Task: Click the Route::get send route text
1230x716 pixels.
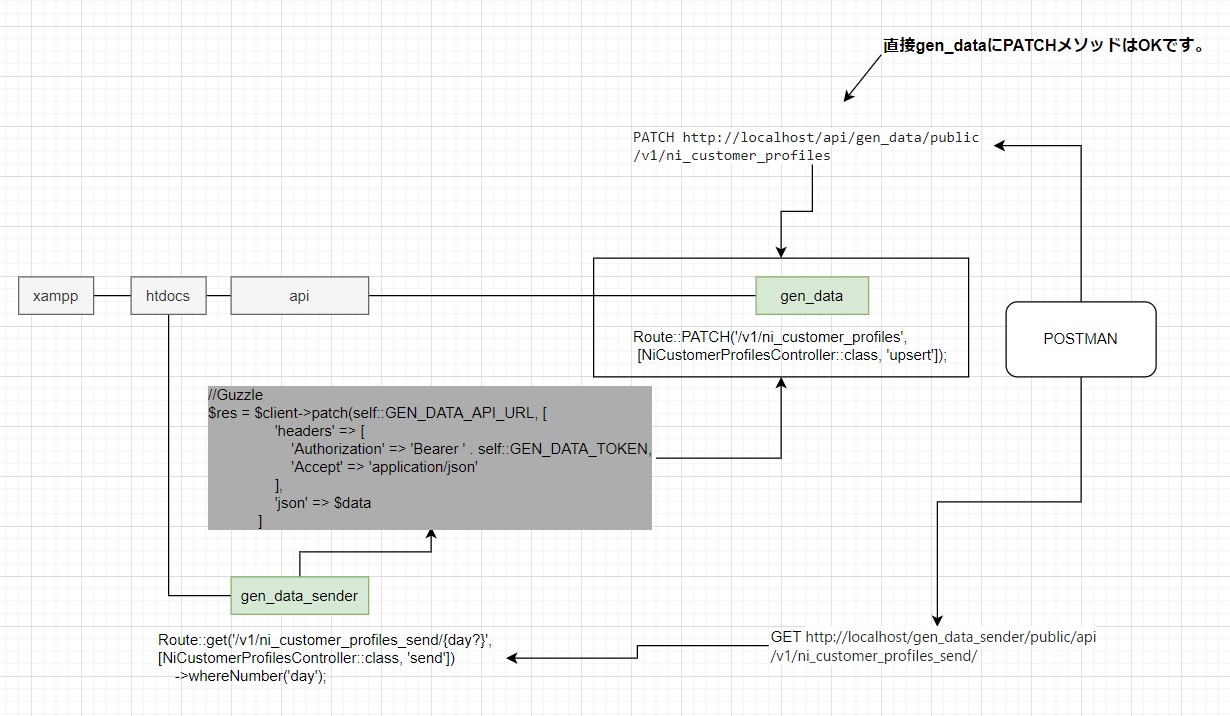Action: click(x=325, y=657)
